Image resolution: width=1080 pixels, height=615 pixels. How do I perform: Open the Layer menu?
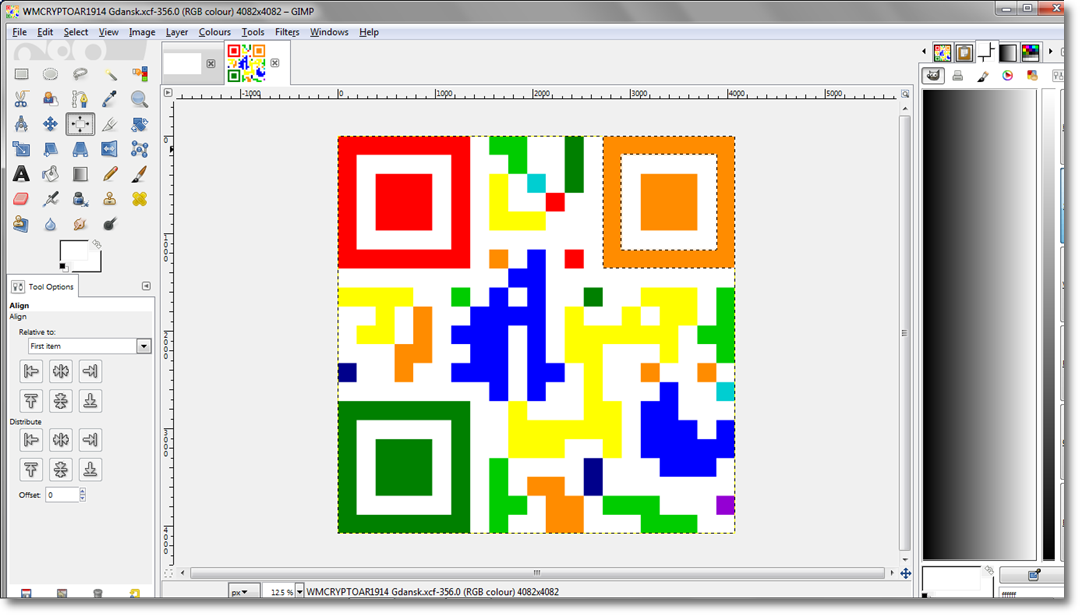point(176,32)
